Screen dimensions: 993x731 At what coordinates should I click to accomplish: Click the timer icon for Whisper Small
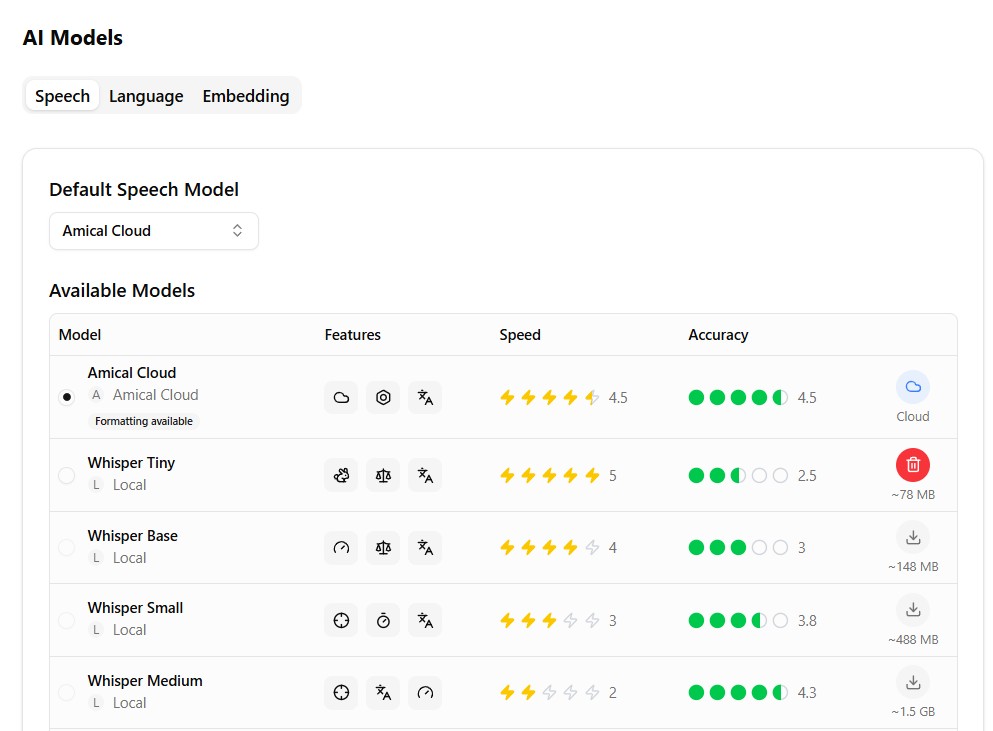tap(383, 620)
